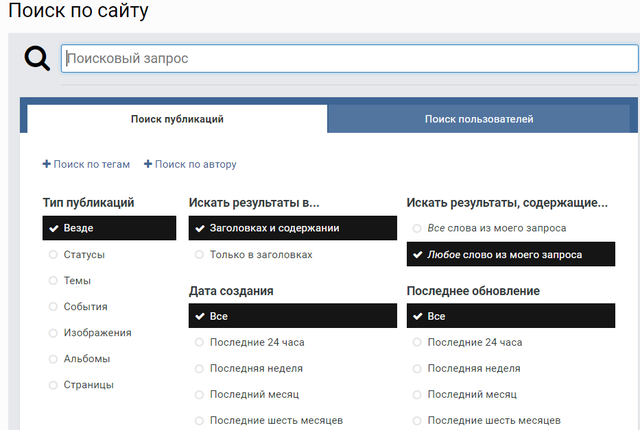Click the plus icon before 'Поиск по тегам'

[x=47, y=164]
